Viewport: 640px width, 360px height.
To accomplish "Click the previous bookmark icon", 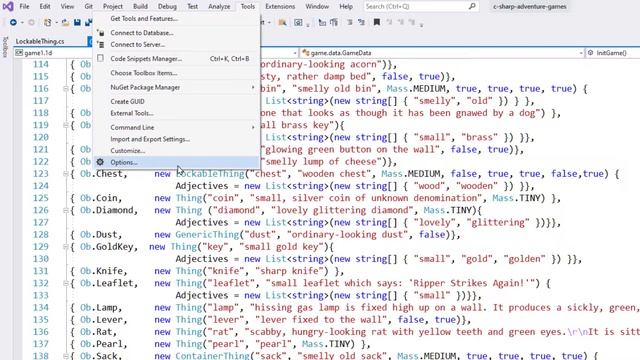I will (389, 22).
